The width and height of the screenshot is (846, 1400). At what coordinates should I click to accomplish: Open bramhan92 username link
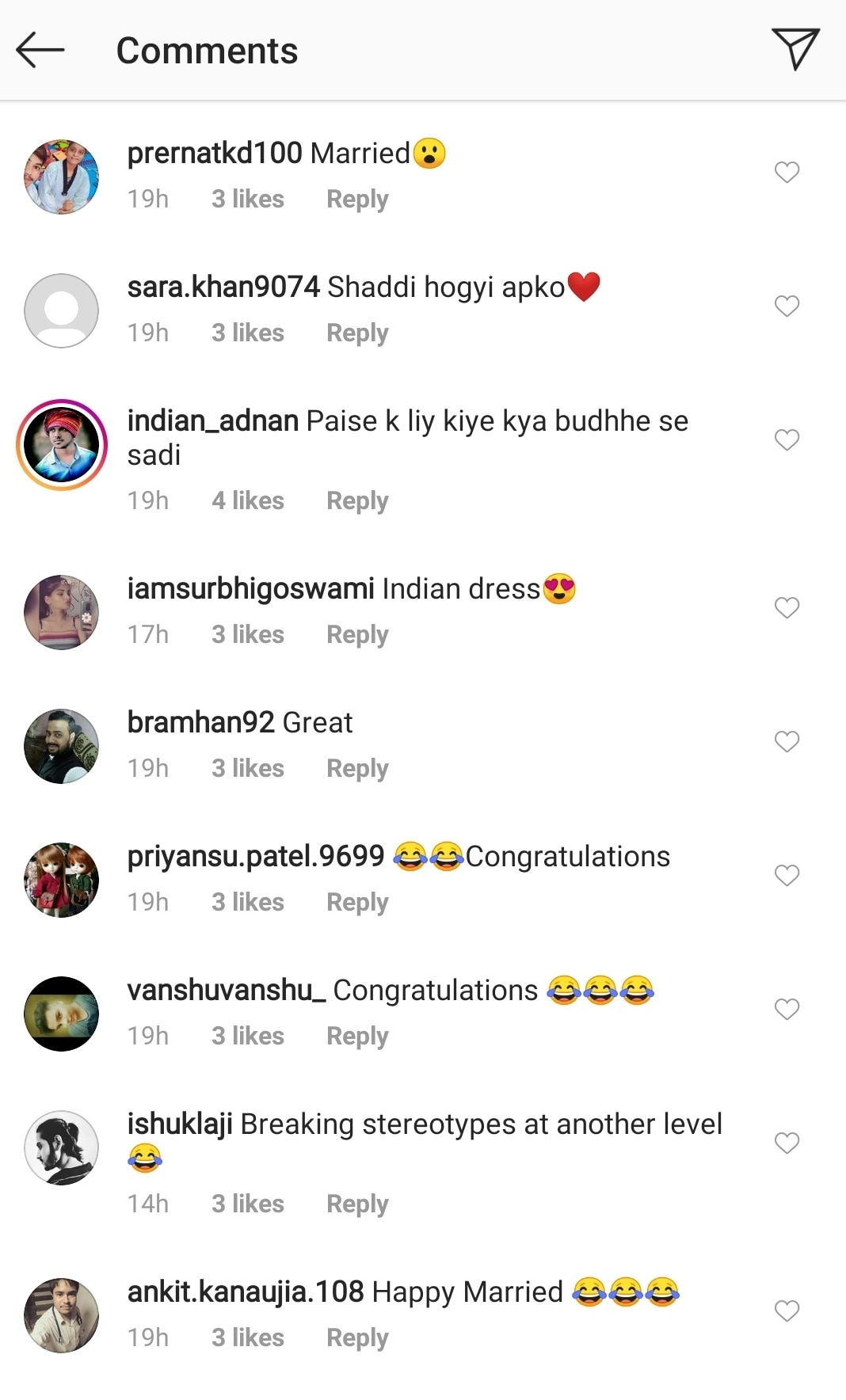coord(200,722)
